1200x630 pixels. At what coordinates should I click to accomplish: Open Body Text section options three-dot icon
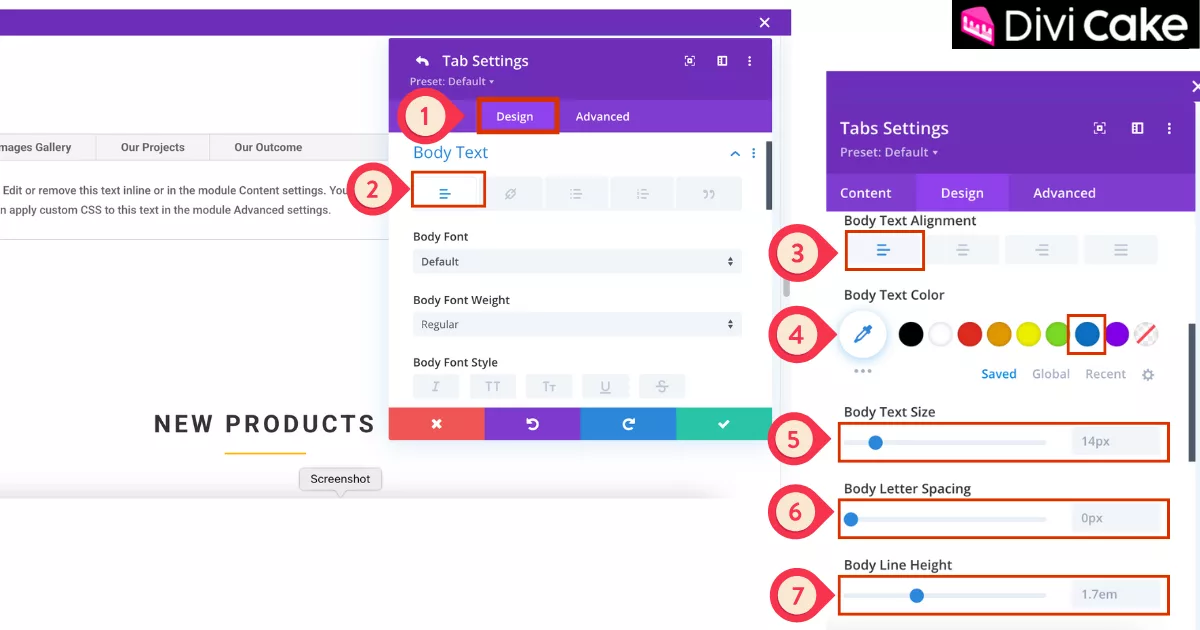tap(754, 154)
